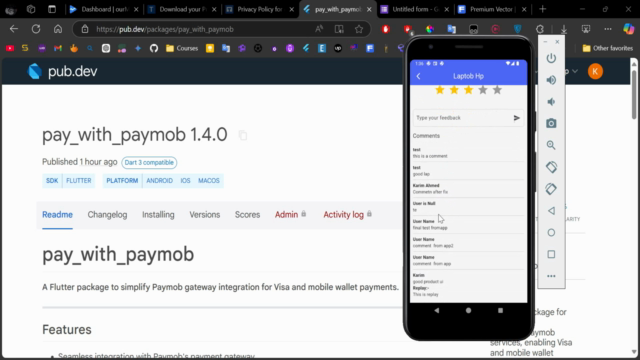This screenshot has height=360, width=640.
Task: Rotate emulator right icon
Action: tap(551, 189)
